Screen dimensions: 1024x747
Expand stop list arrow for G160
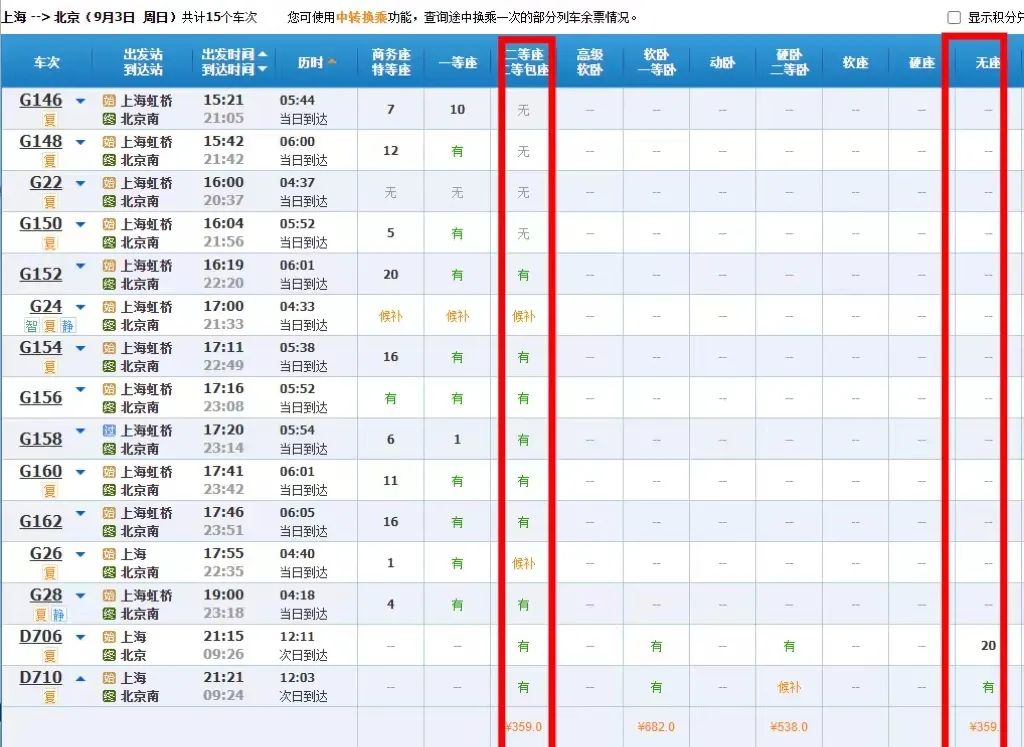pos(80,472)
